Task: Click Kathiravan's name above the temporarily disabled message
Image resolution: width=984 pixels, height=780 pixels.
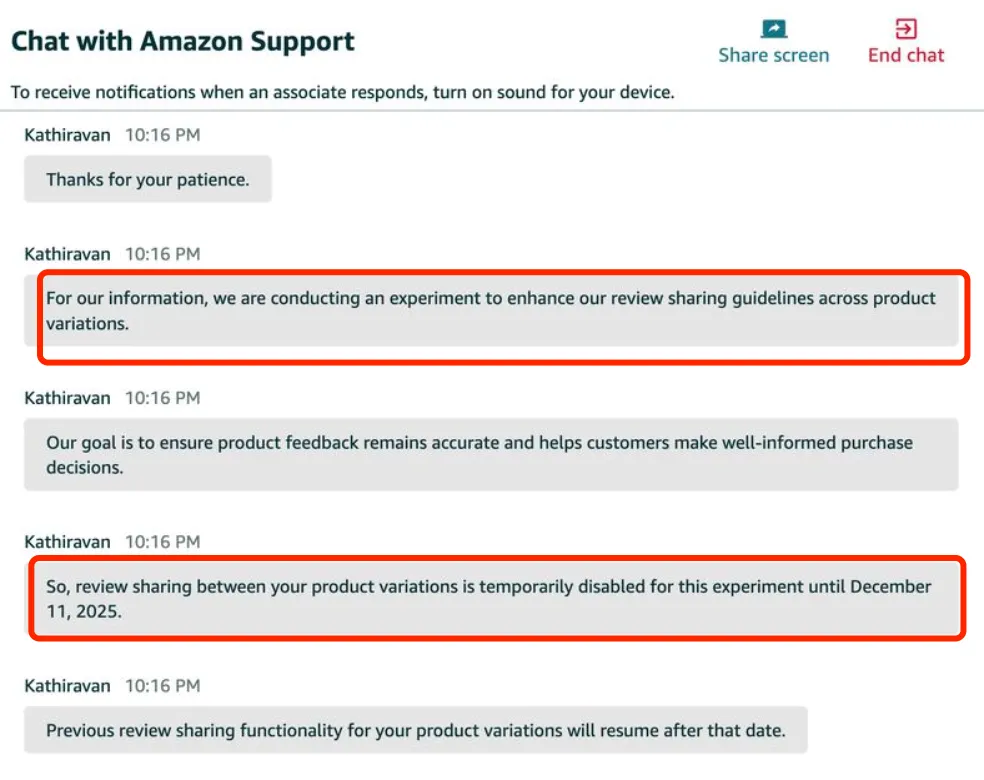Action: point(67,542)
